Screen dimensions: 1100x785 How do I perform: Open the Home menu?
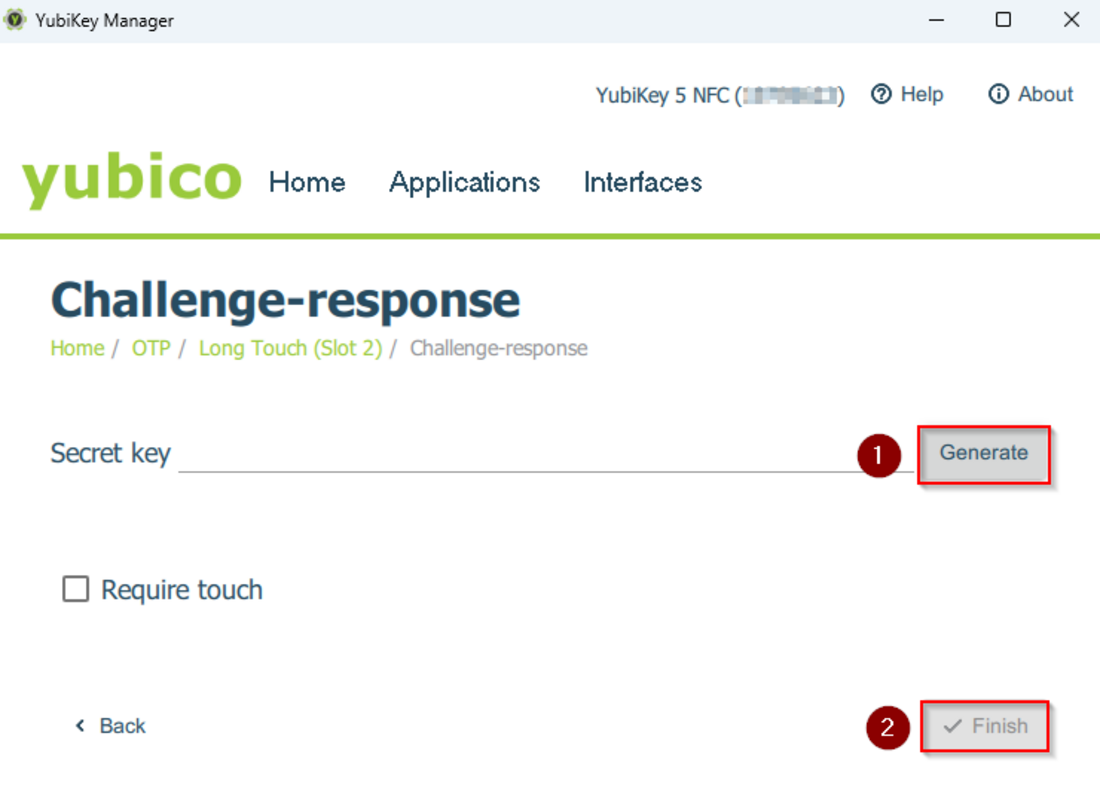coord(307,182)
